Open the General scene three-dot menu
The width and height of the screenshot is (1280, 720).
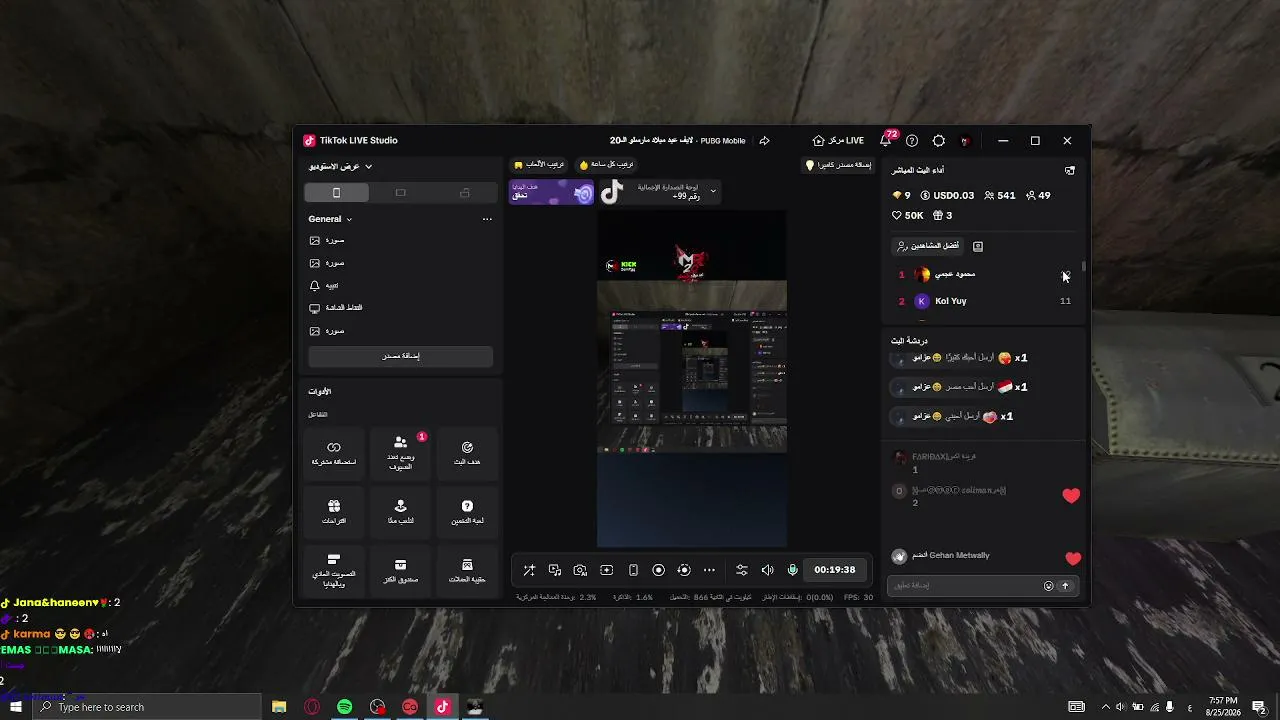coord(487,219)
